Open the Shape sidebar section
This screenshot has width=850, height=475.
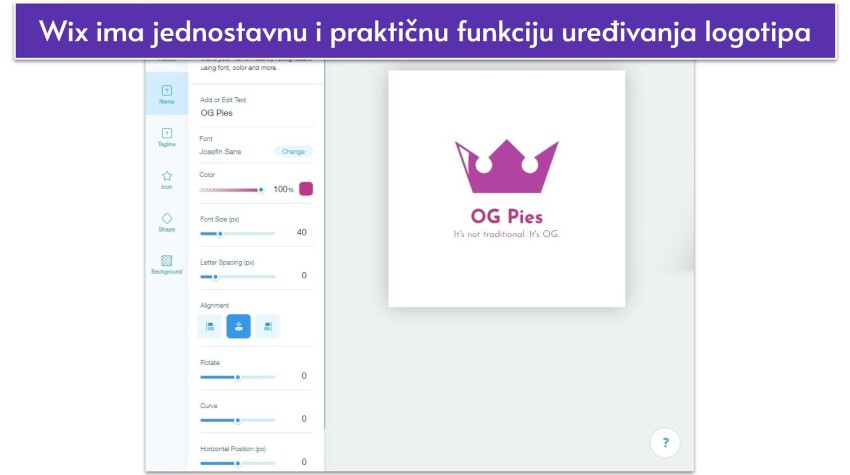[166, 222]
